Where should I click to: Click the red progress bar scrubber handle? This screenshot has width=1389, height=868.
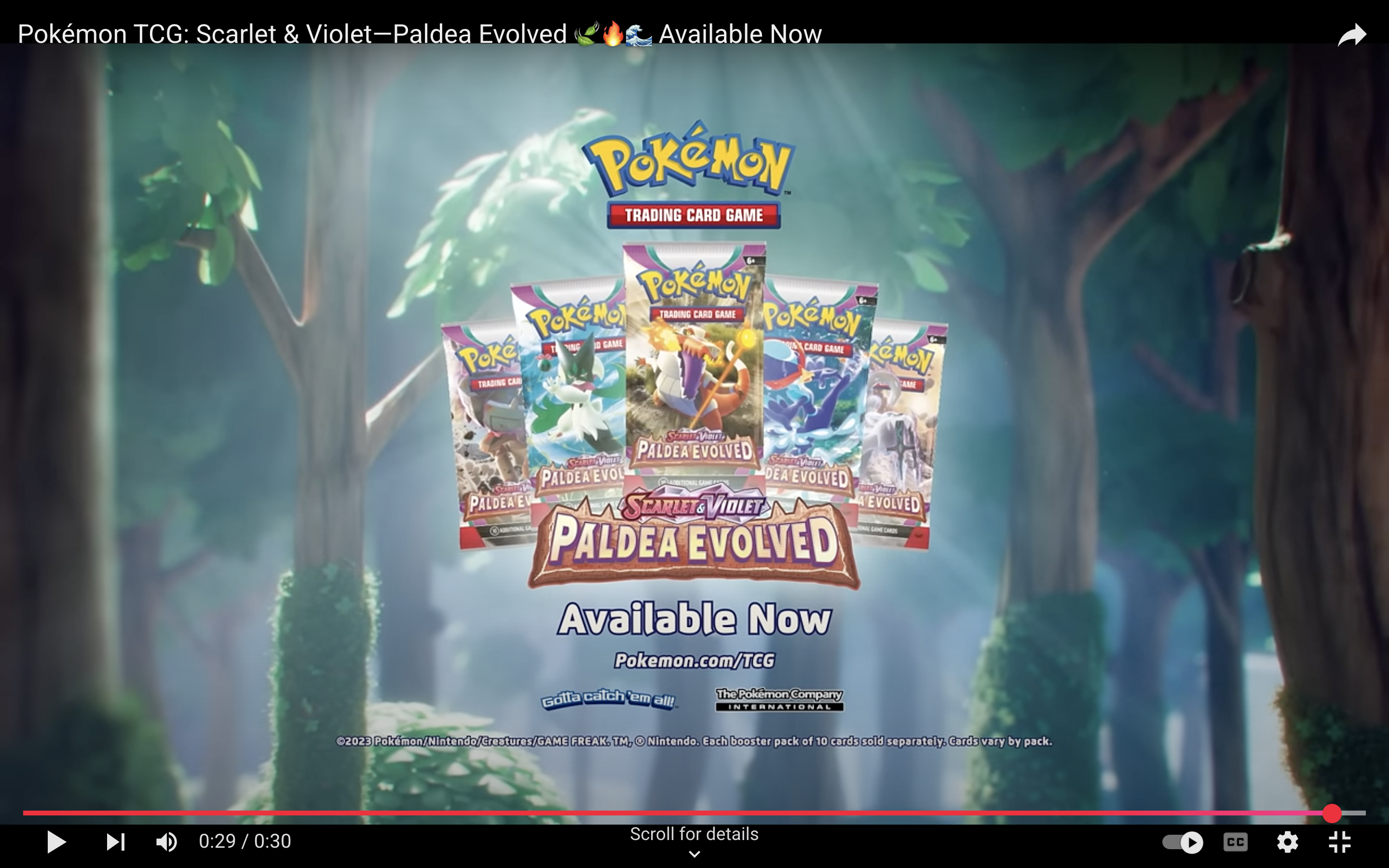tap(1332, 813)
